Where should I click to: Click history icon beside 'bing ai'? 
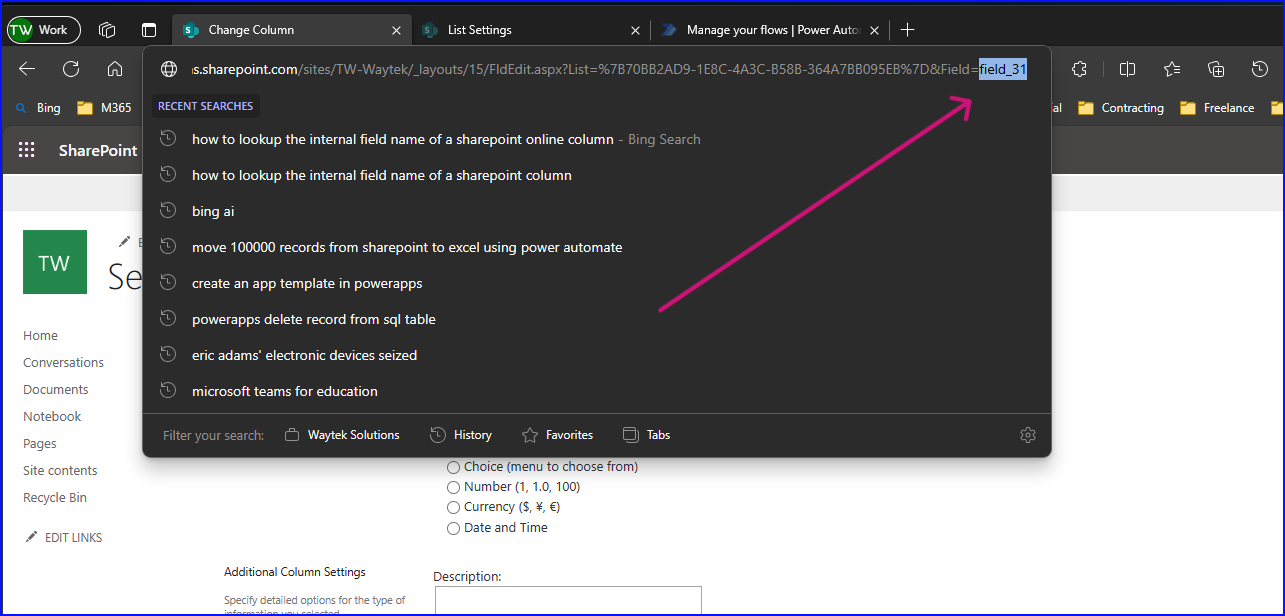coord(168,211)
